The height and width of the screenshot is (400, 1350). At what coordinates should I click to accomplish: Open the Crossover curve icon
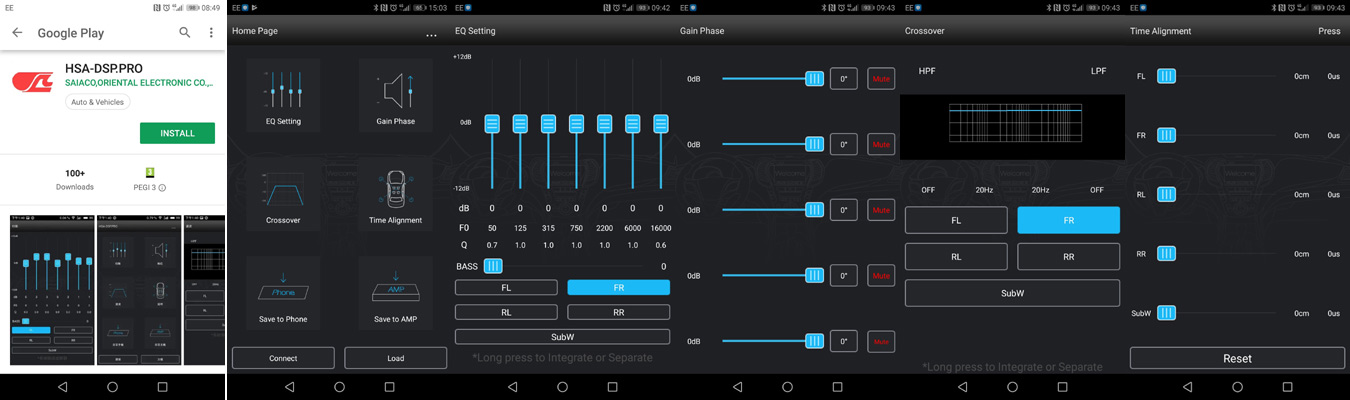pyautogui.click(x=283, y=188)
